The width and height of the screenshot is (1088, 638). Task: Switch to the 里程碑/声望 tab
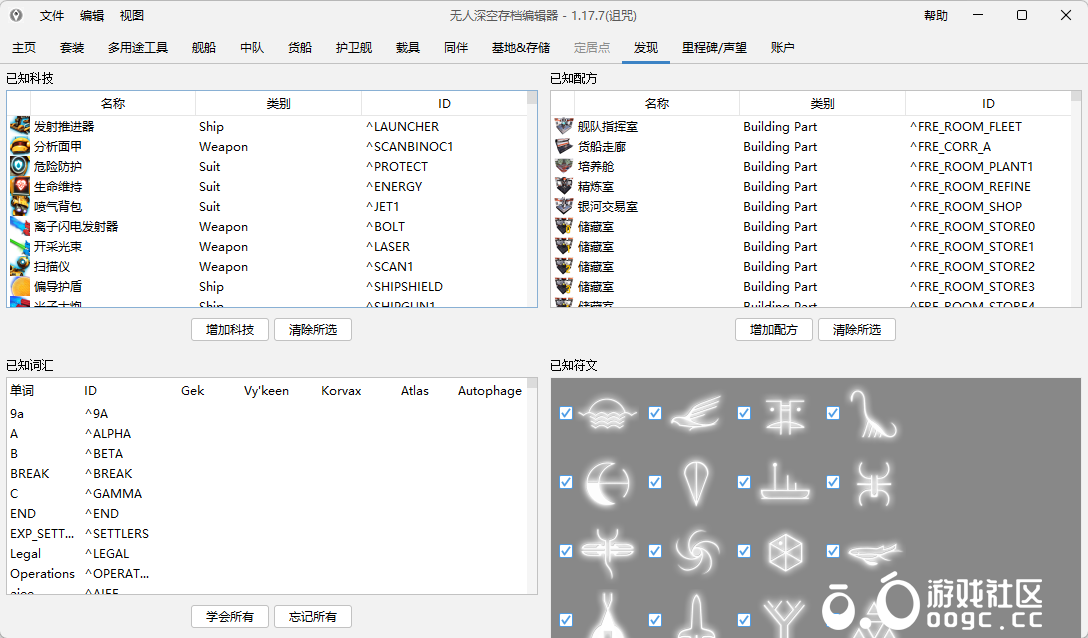coord(714,48)
